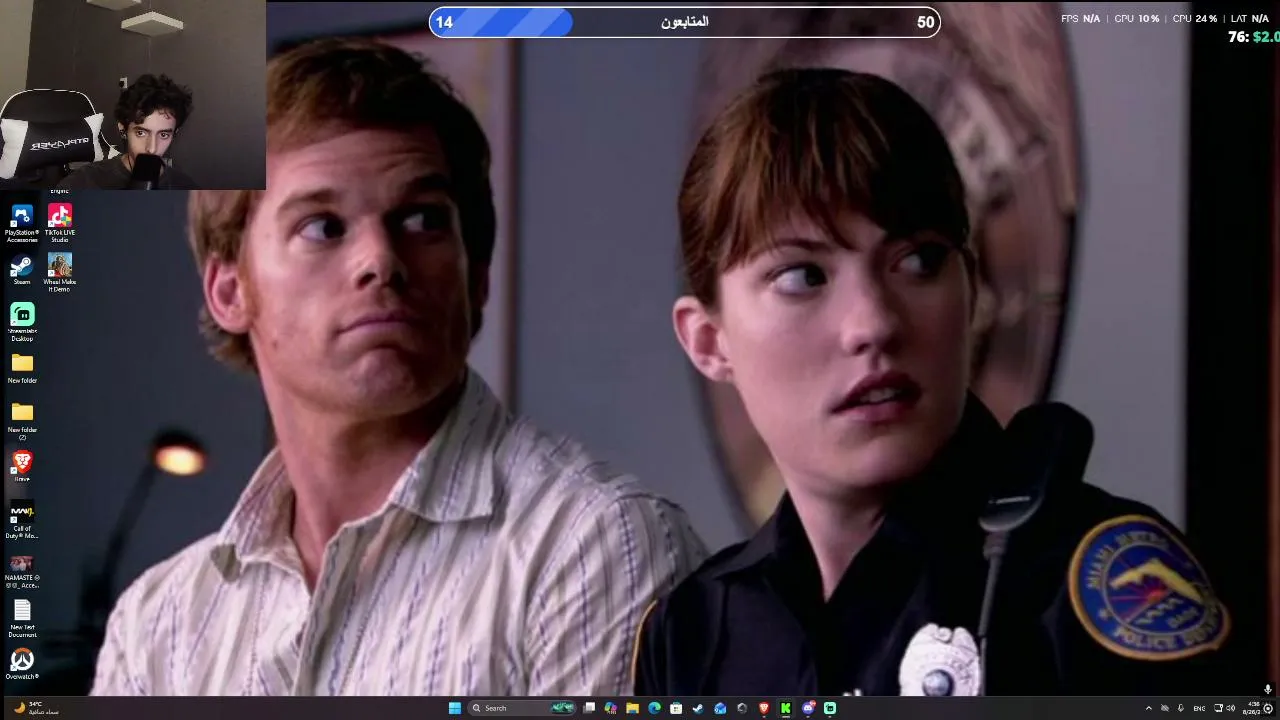Screen dimensions: 1280x720
Task: Expand the hidden system tray icons
Action: (x=1148, y=708)
